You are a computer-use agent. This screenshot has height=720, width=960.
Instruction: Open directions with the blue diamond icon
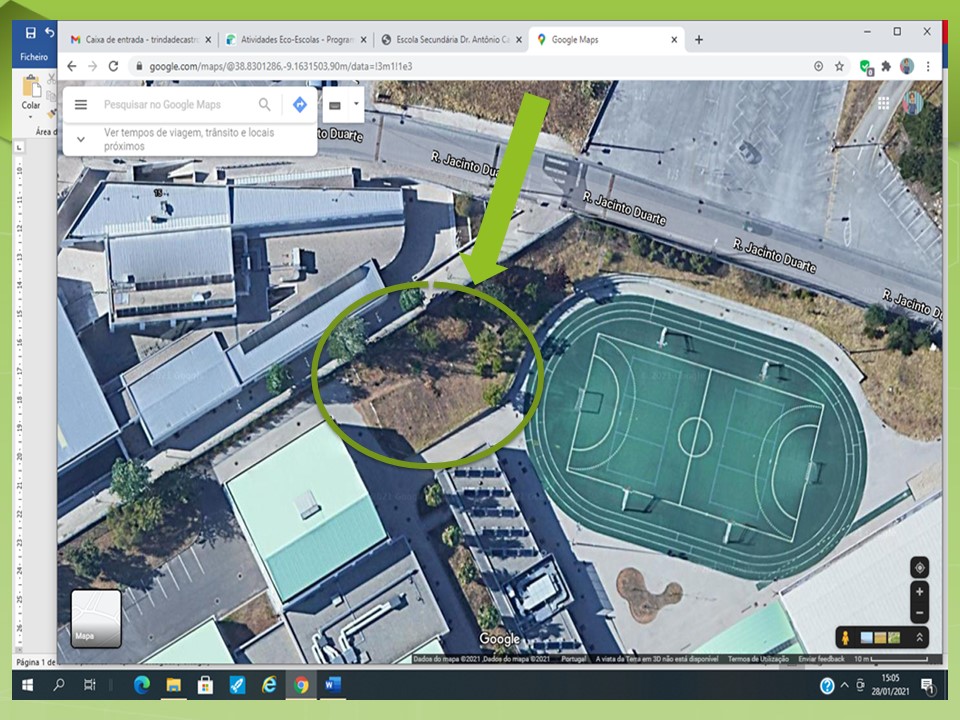coord(300,105)
